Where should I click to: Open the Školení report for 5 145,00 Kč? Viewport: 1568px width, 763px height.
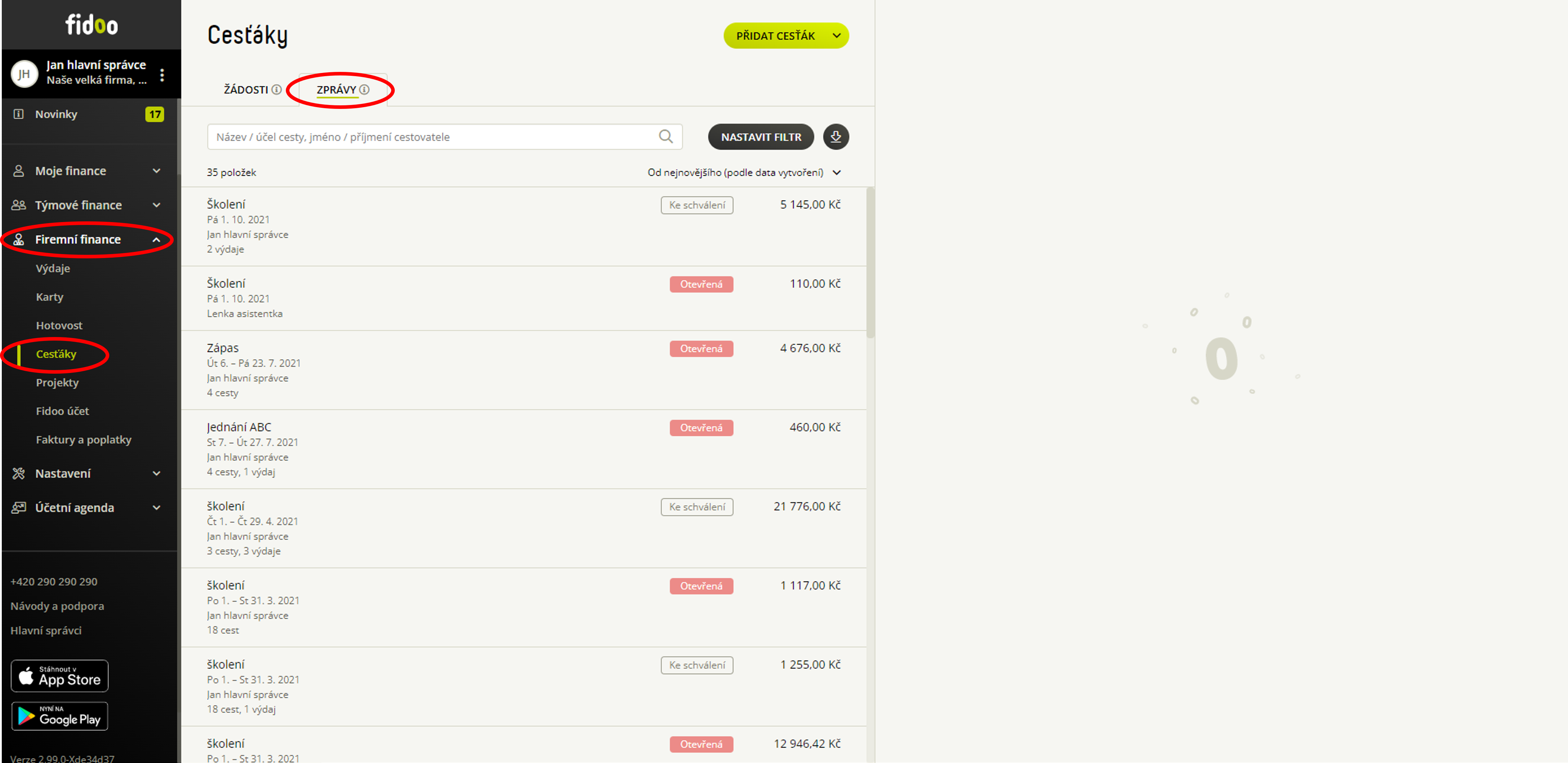[x=524, y=226]
